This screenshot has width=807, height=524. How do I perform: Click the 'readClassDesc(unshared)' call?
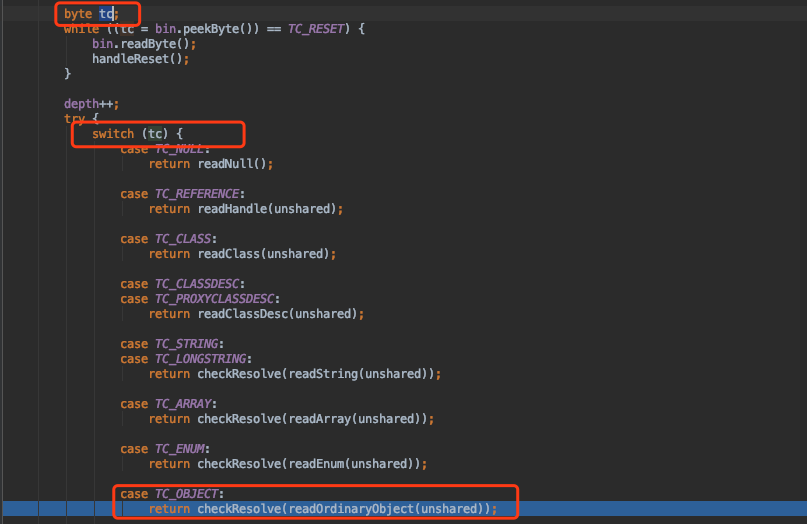click(277, 314)
